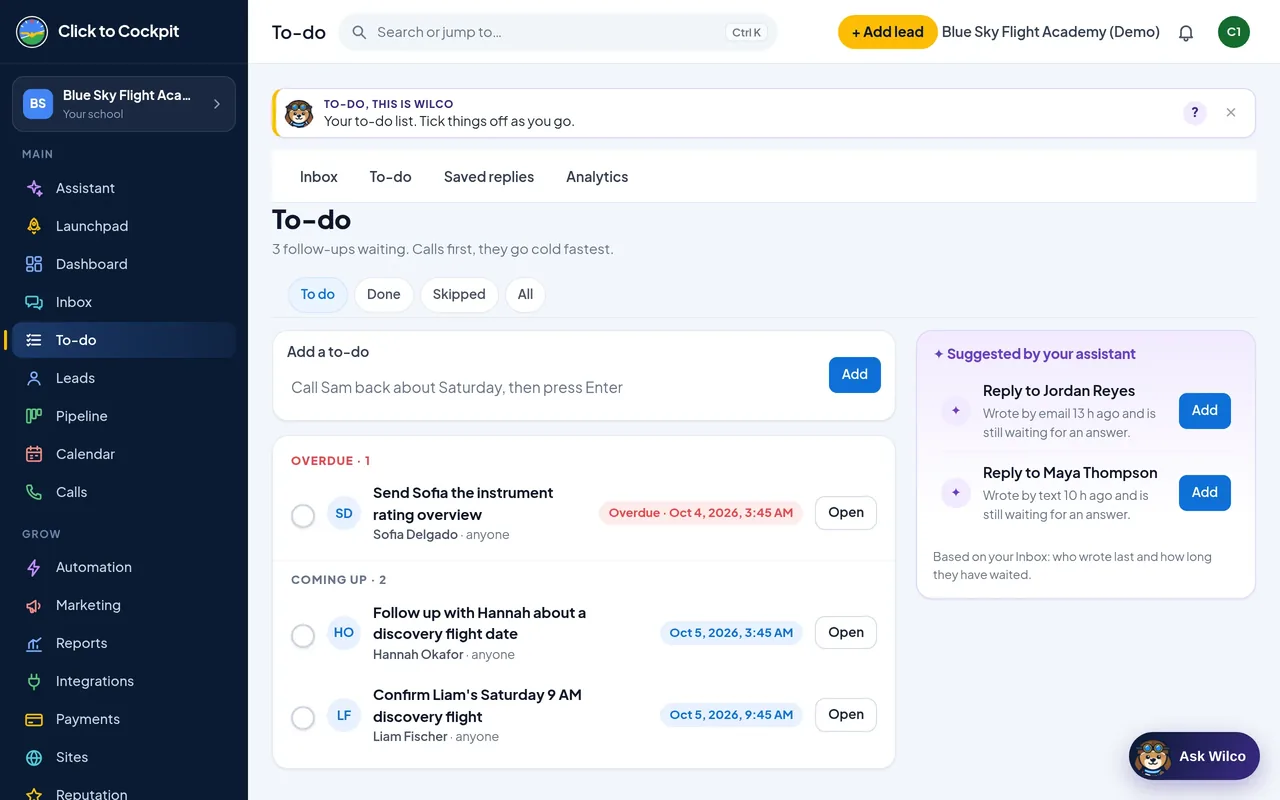
Task: Open the Saved replies tab
Action: click(x=489, y=177)
